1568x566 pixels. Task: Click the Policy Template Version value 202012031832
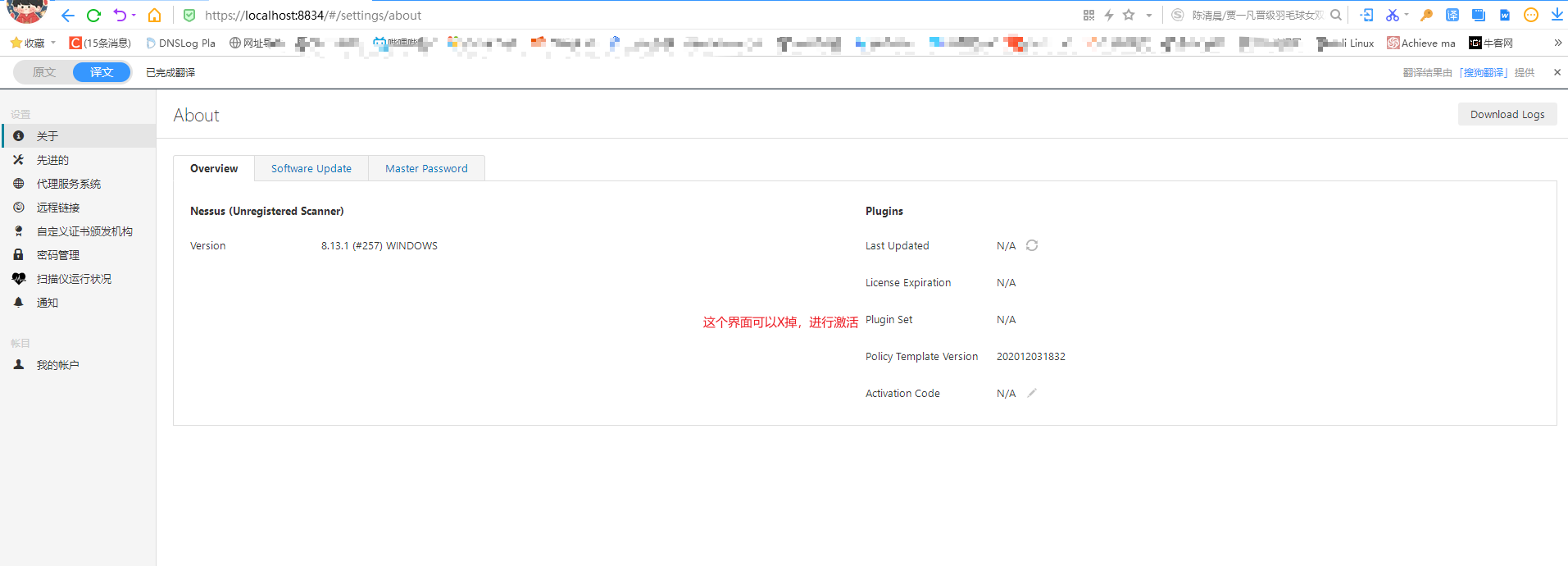point(1031,357)
